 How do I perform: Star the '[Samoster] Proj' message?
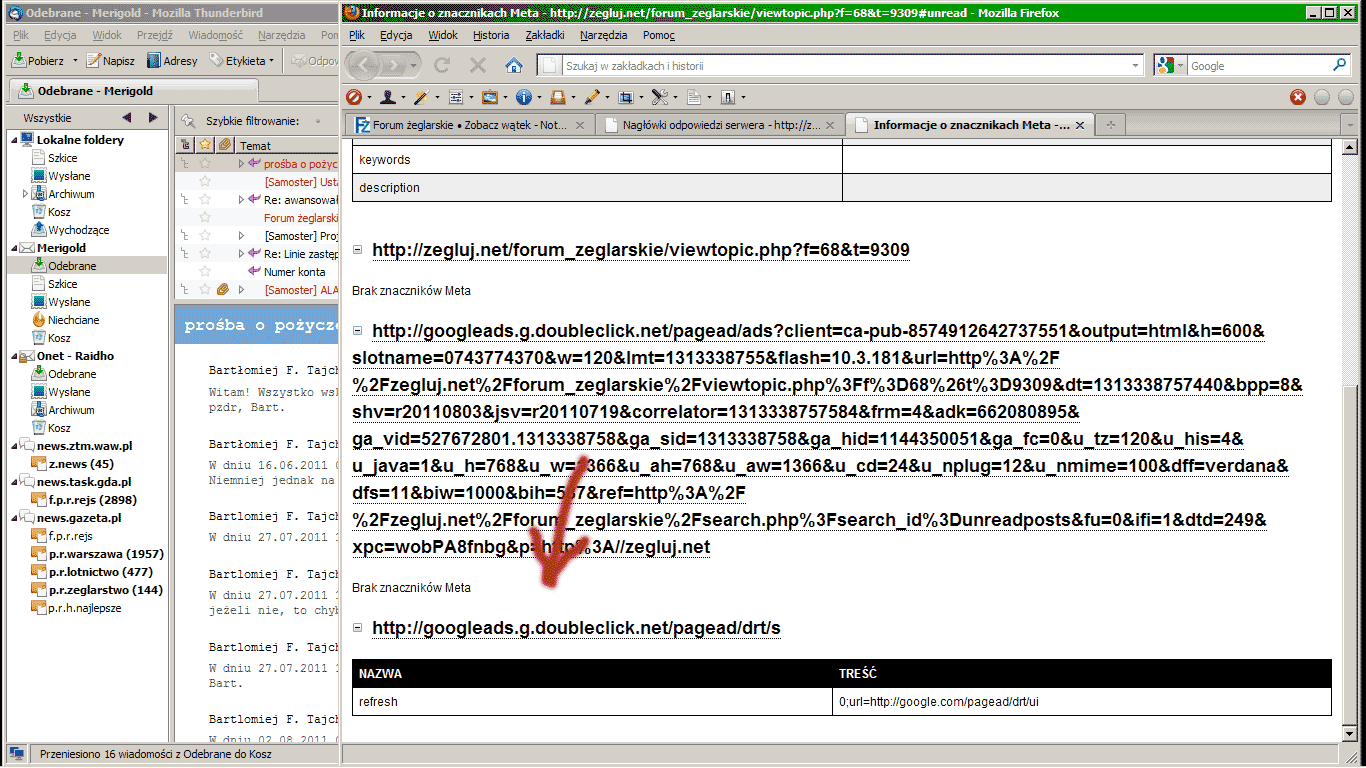pos(205,235)
